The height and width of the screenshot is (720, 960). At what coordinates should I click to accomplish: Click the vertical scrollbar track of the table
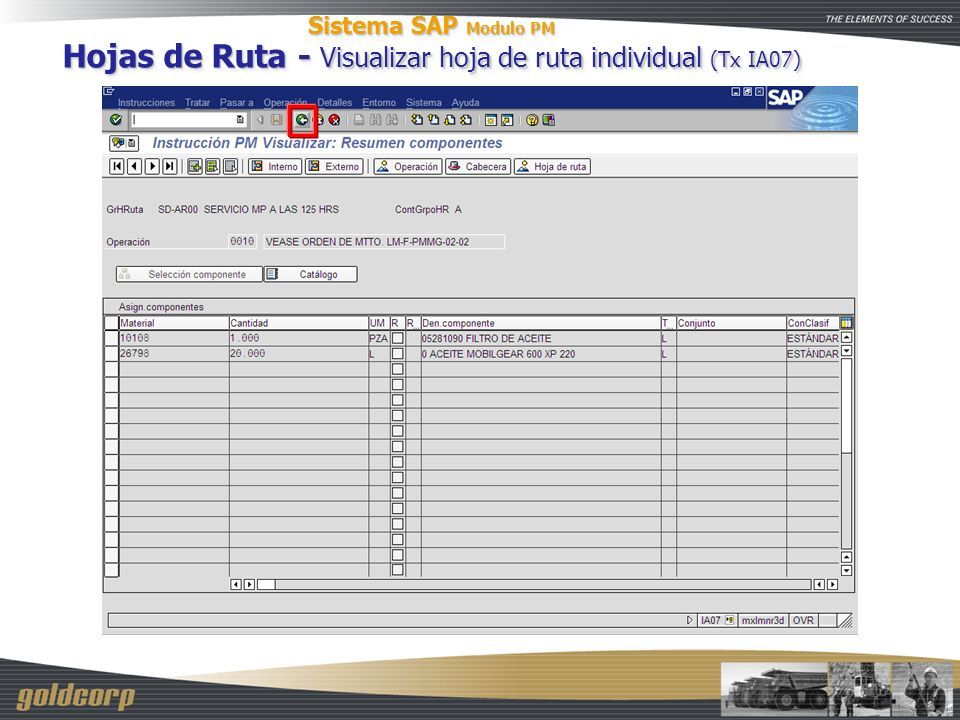847,453
